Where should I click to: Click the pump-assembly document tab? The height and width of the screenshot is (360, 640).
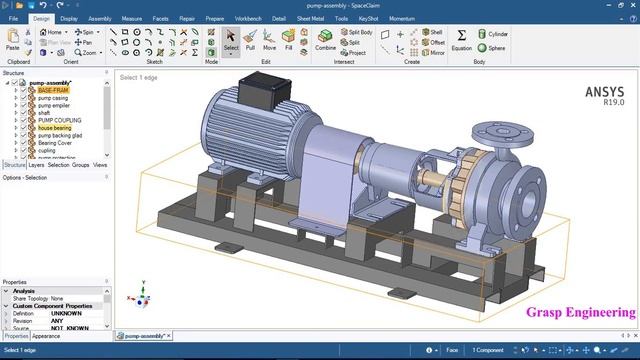click(x=144, y=336)
